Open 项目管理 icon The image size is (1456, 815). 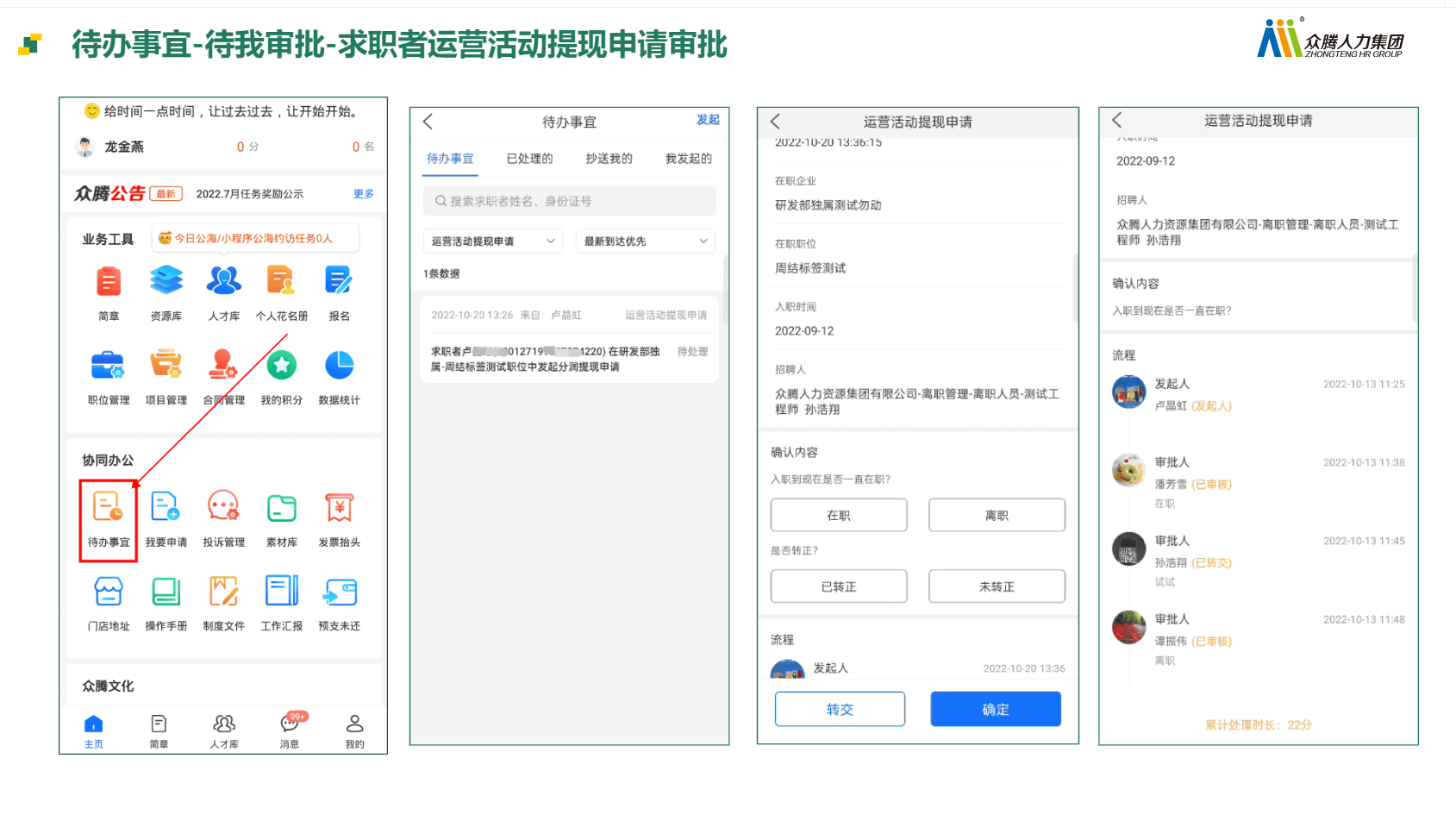tap(166, 366)
